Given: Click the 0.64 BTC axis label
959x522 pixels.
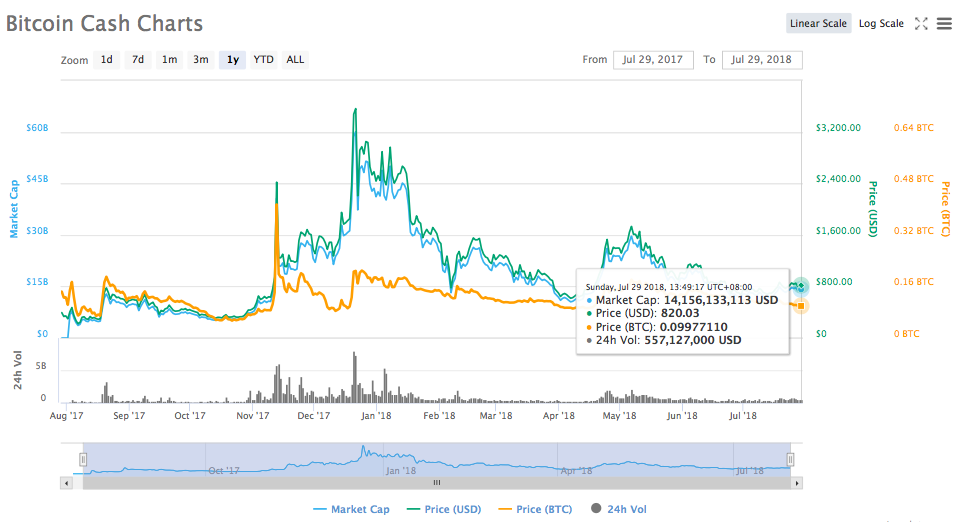Looking at the screenshot, I should click(914, 128).
